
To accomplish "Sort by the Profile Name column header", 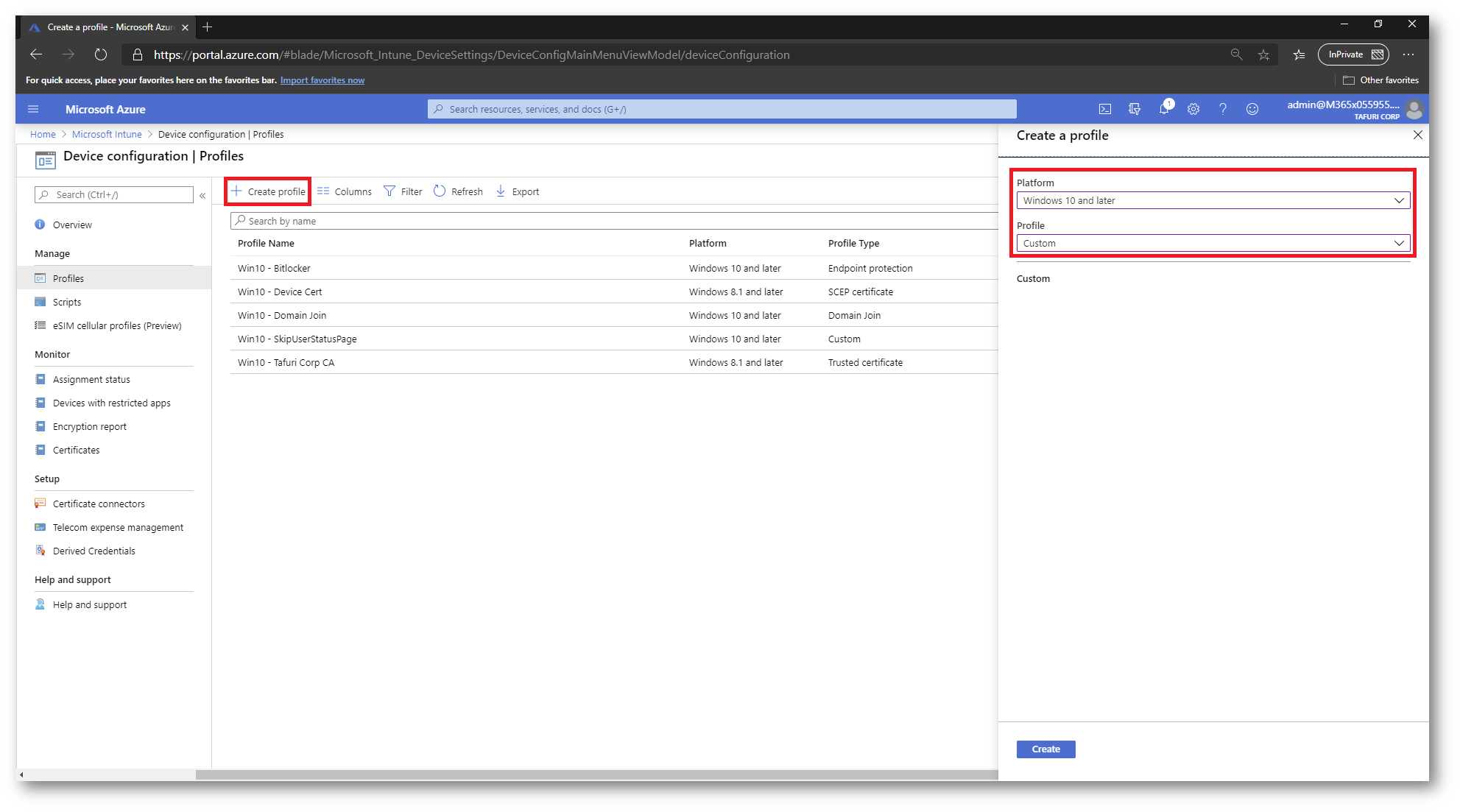I will click(x=266, y=244).
